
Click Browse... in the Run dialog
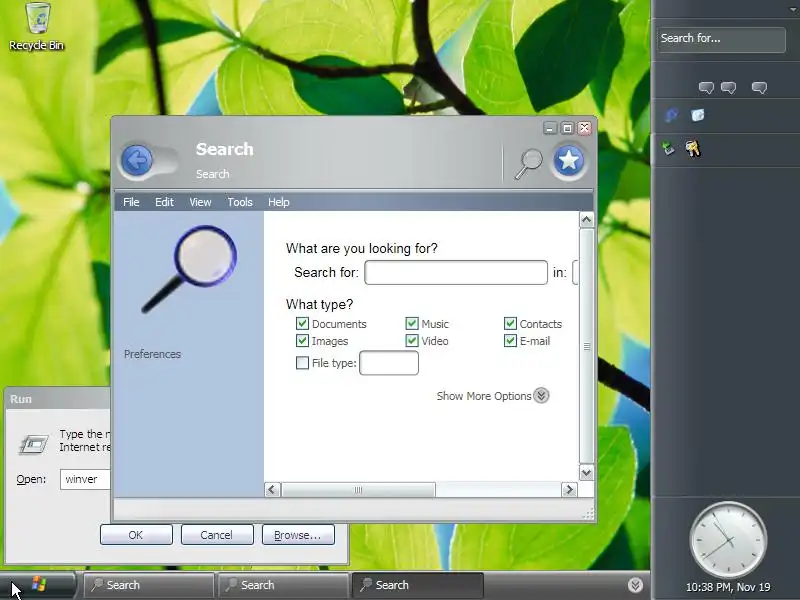pyautogui.click(x=298, y=535)
